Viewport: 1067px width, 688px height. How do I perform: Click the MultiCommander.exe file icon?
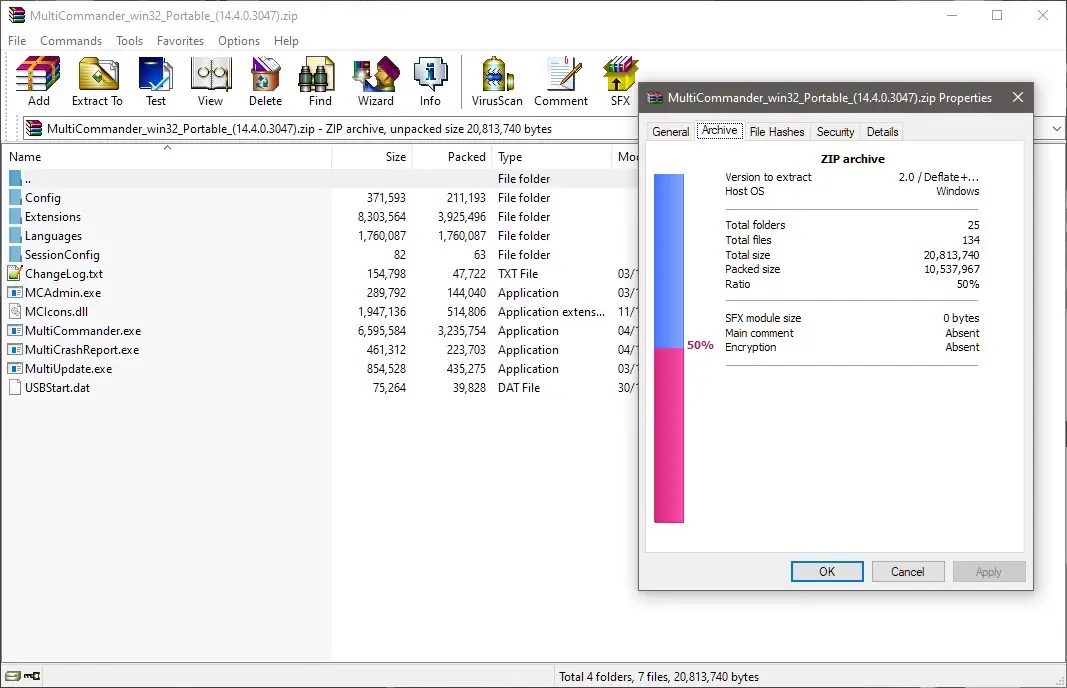point(15,331)
